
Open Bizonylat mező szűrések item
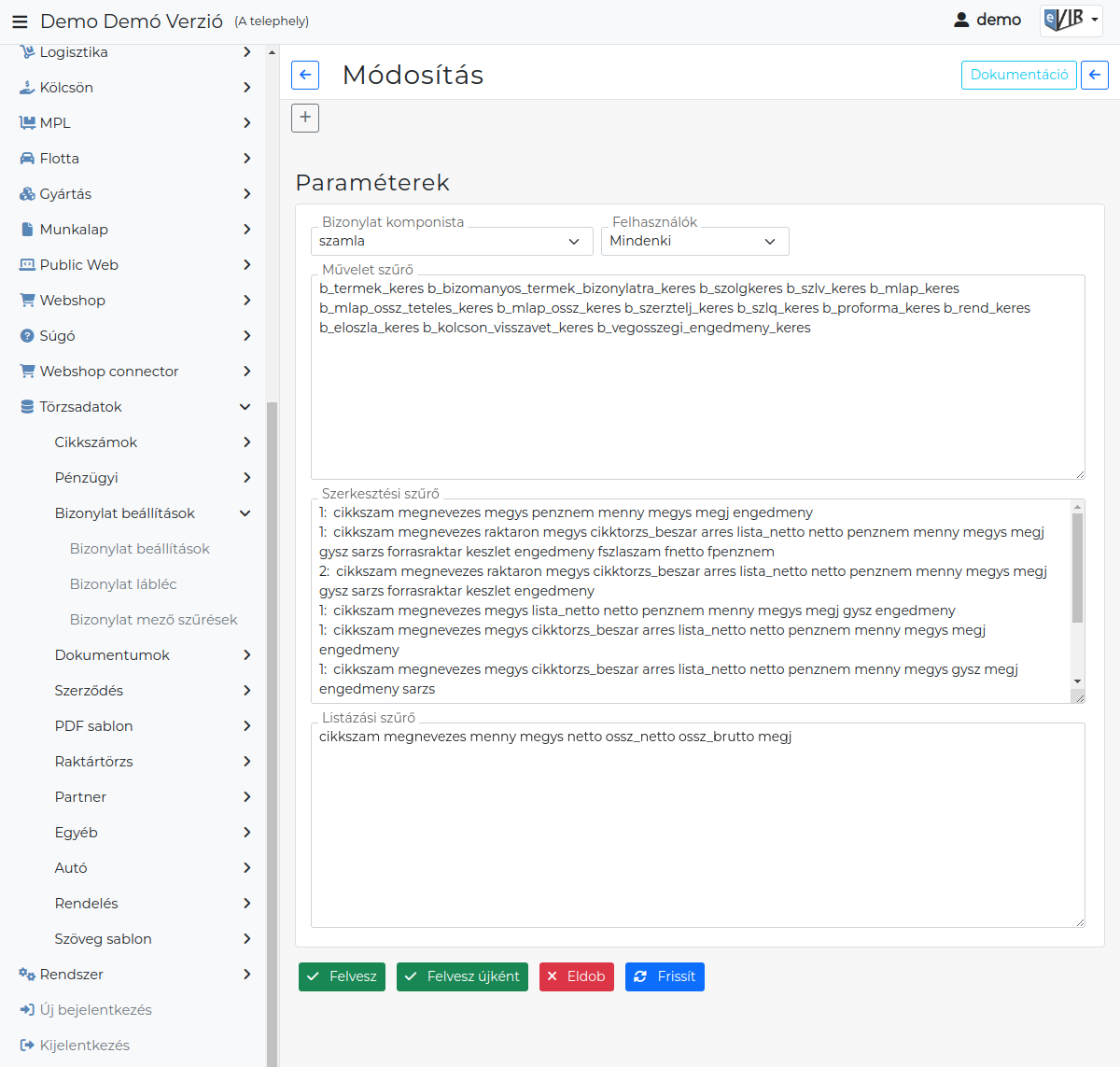154,620
